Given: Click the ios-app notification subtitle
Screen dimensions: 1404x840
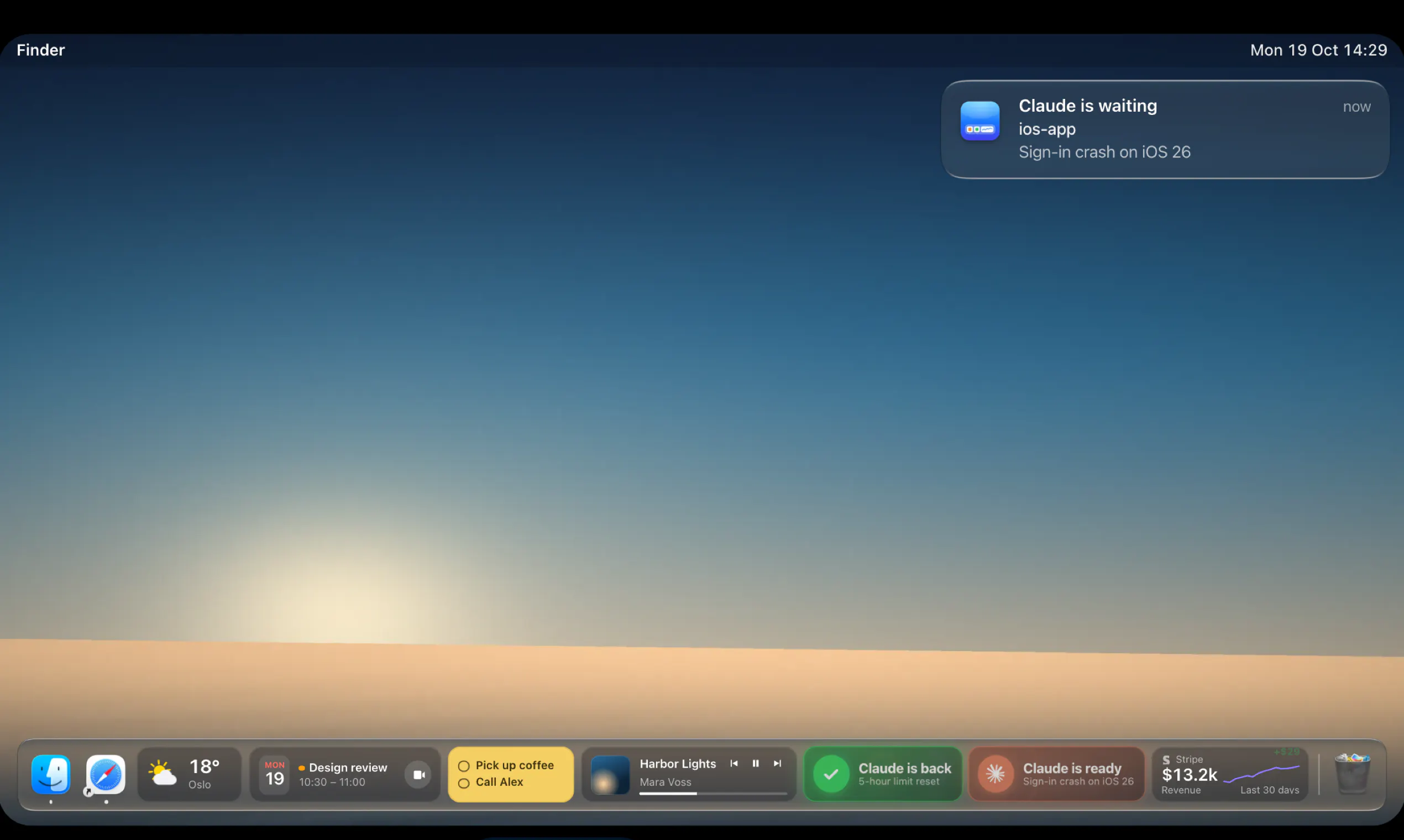Looking at the screenshot, I should (1047, 129).
